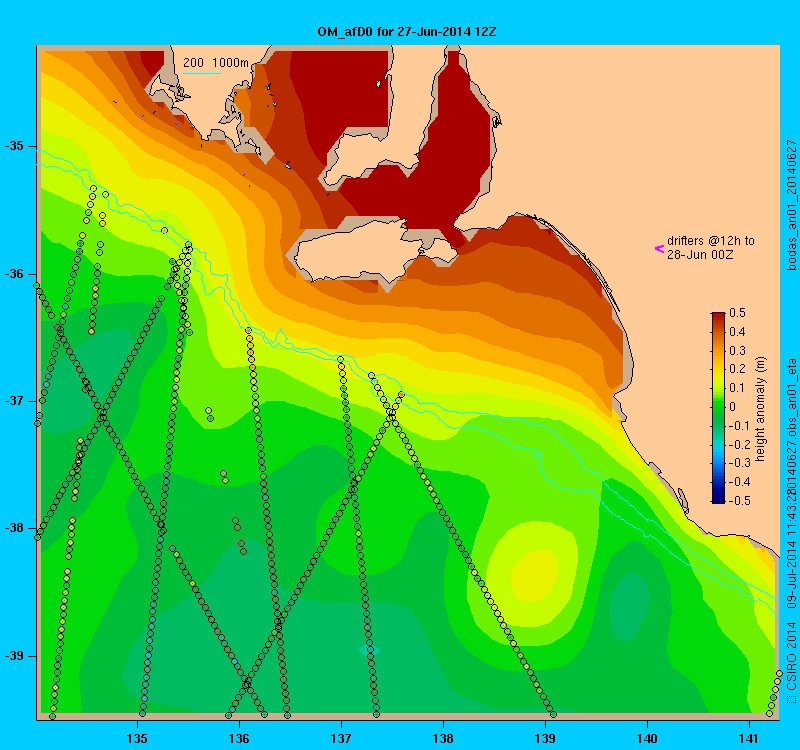Click the height anomaly color bar
800x750 pixels.
point(718,408)
